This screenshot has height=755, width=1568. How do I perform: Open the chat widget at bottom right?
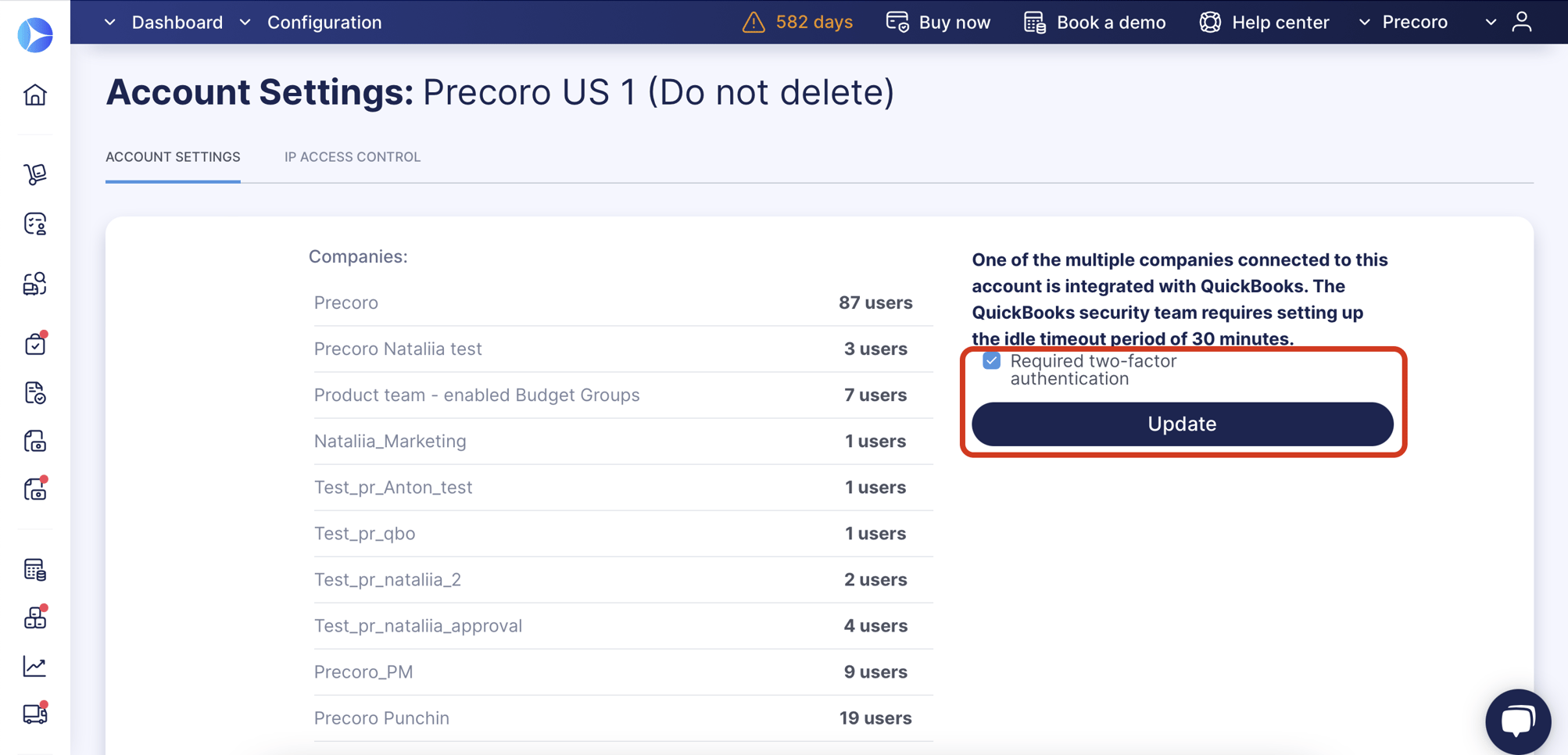(1517, 721)
